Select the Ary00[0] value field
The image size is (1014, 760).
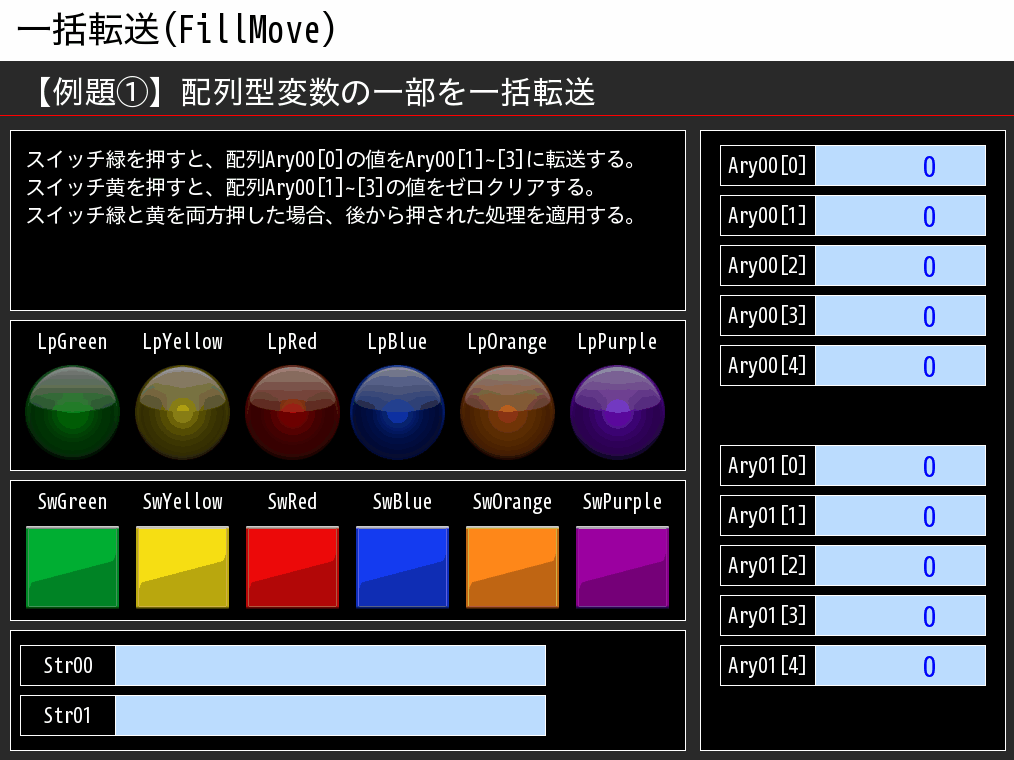(900, 166)
